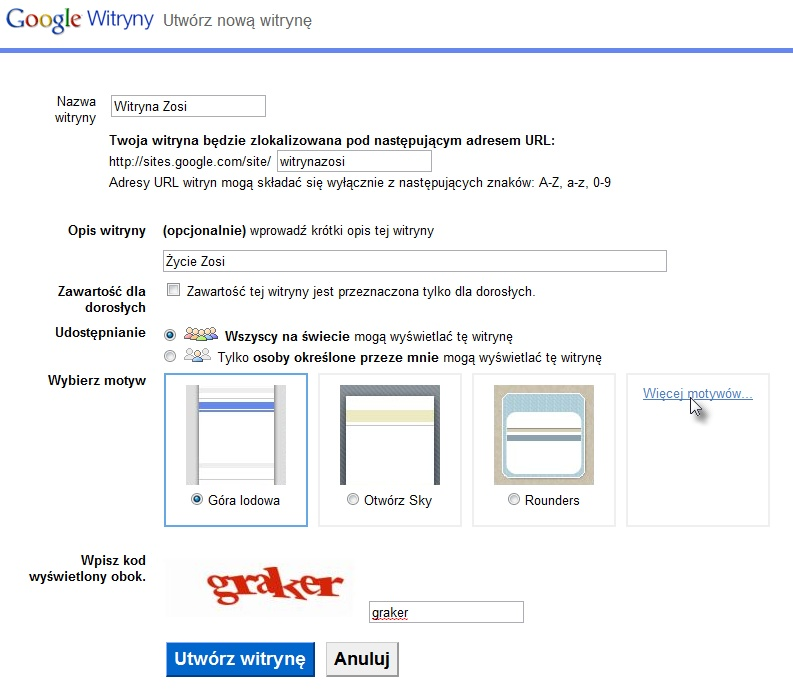793x694 pixels.
Task: Click the 'Wpisz kod wyświetlony obok.' label
Action: (x=87, y=568)
